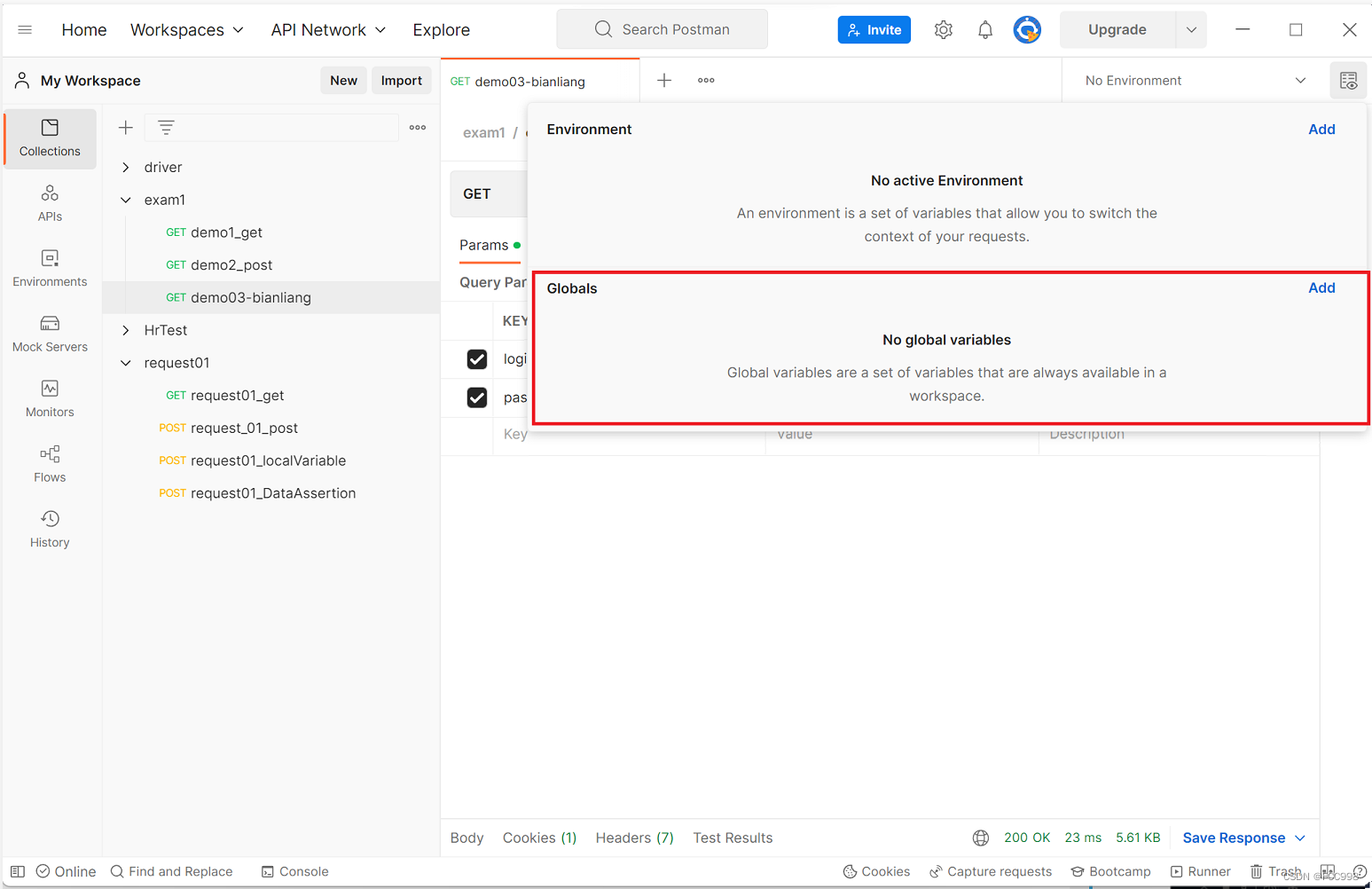Viewport: 1372px width, 889px height.
Task: Expand the HrTest collection
Action: pyautogui.click(x=126, y=330)
